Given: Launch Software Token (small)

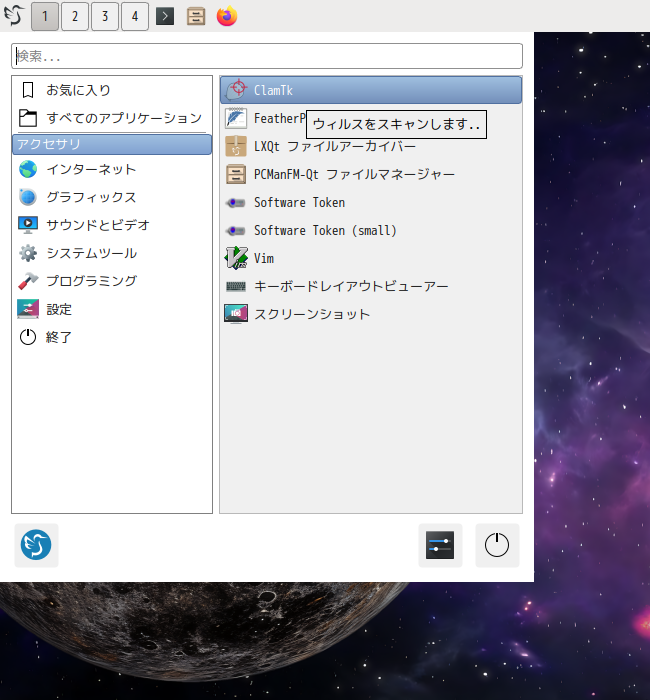Looking at the screenshot, I should click(371, 230).
